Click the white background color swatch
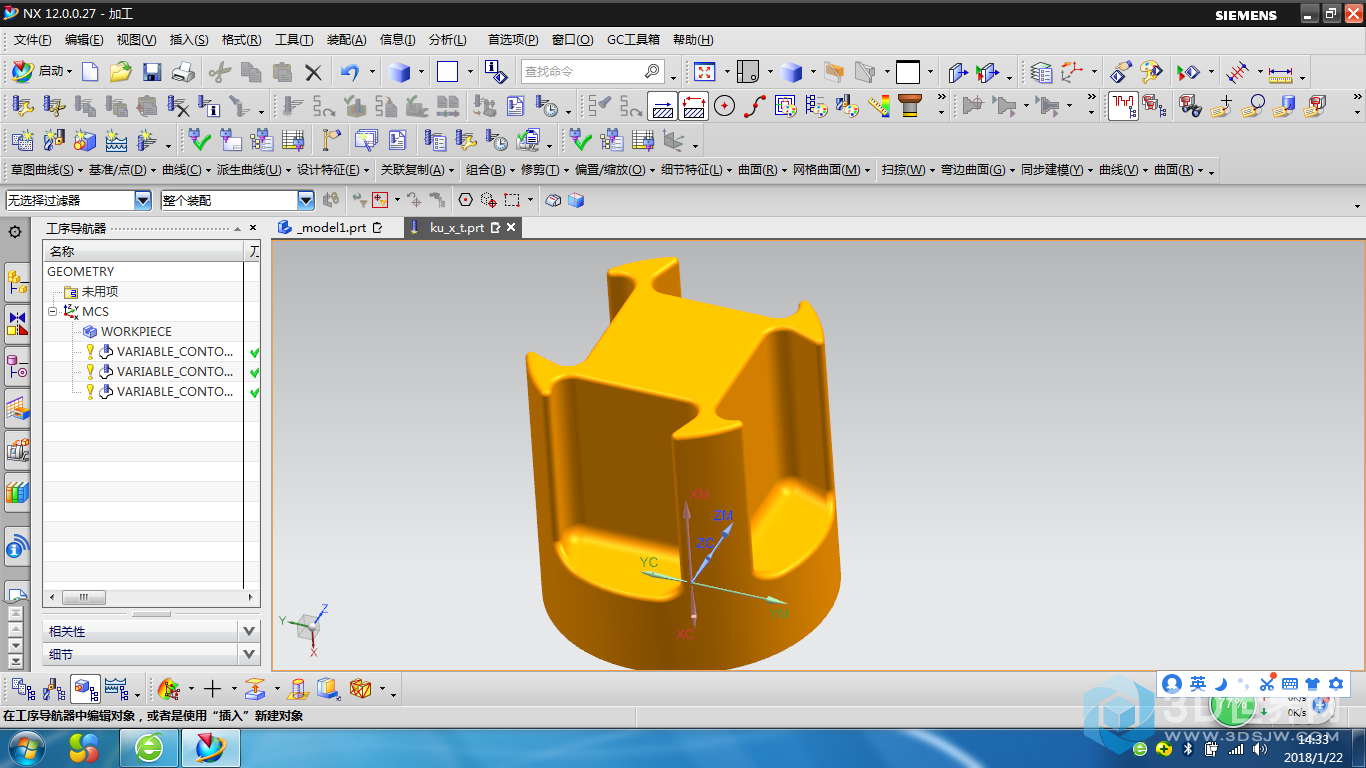 pos(447,72)
